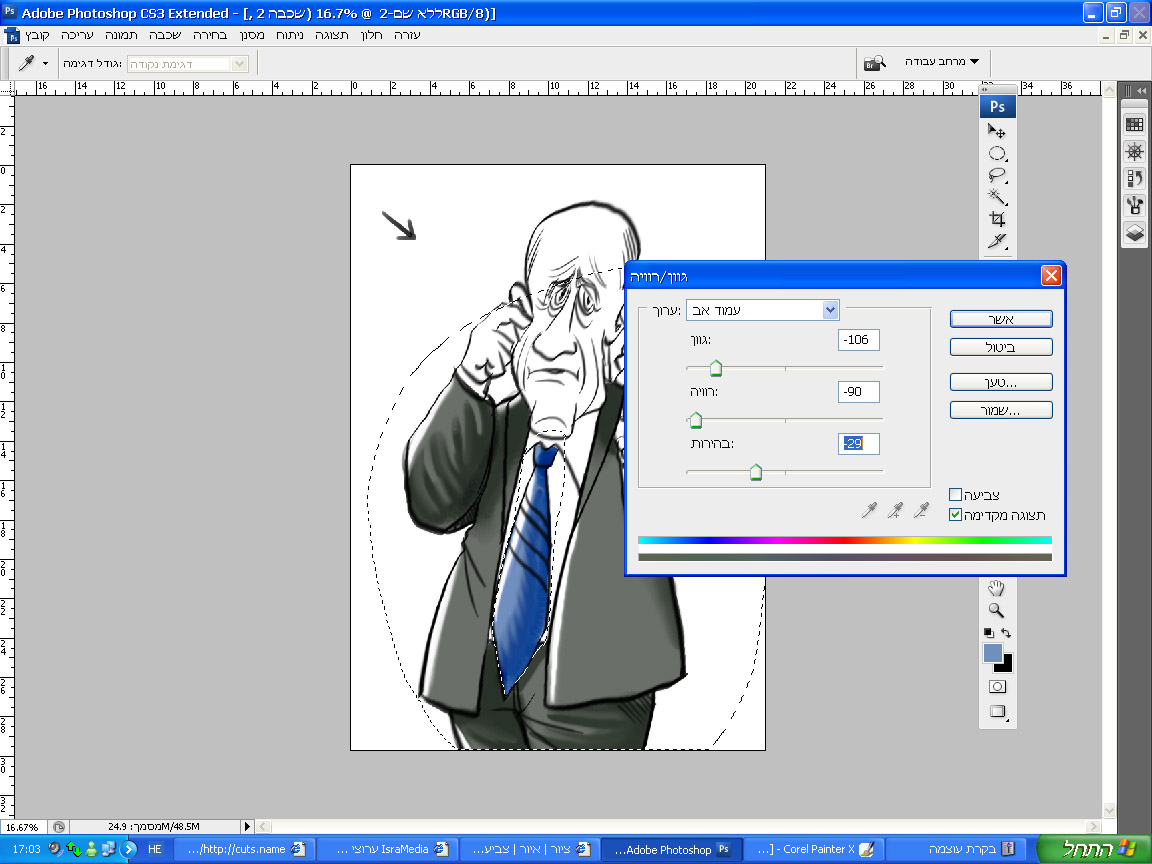
Task: Click the Ps logo atop the toolbox
Action: click(997, 107)
